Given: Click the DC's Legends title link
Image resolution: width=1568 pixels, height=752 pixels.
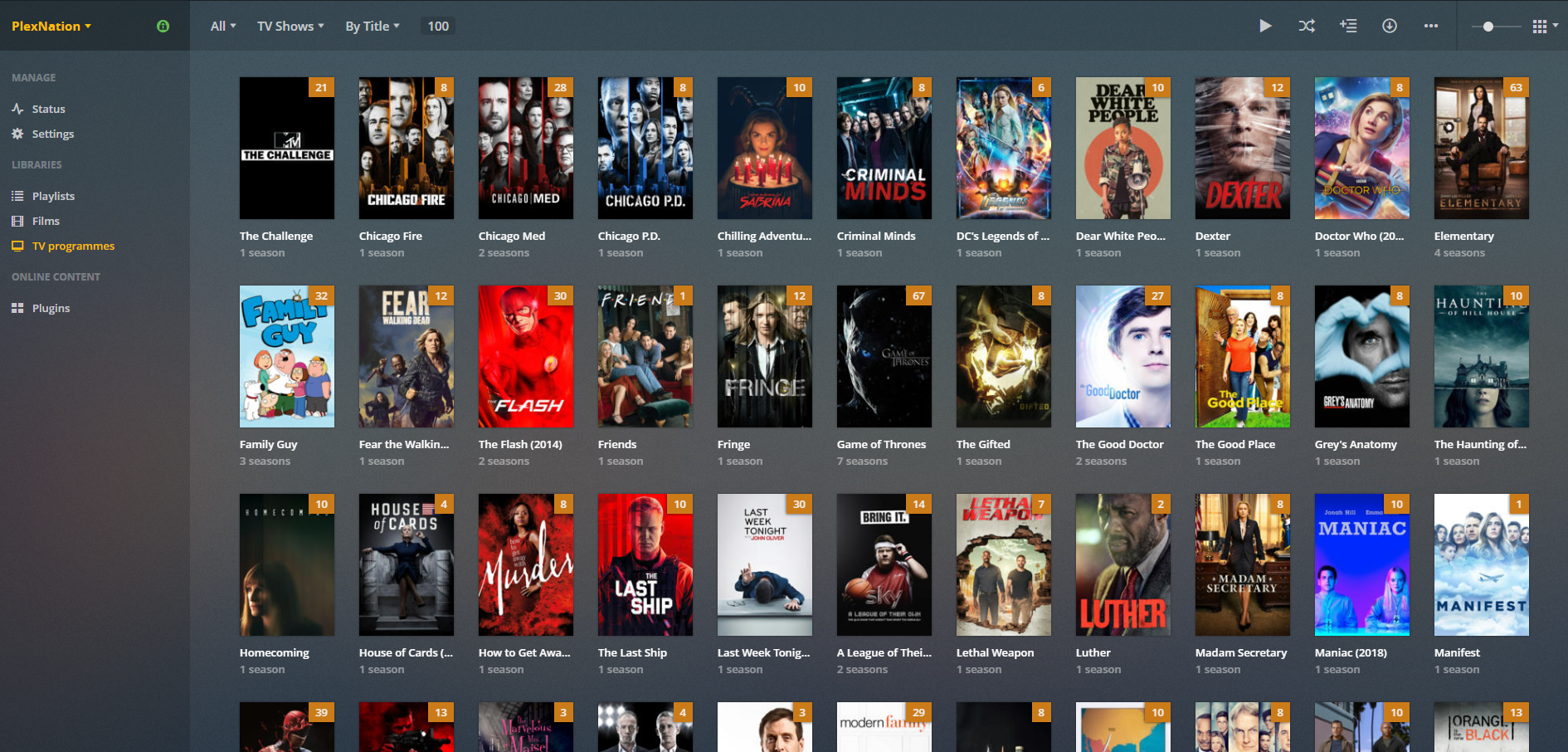Looking at the screenshot, I should coord(1002,236).
